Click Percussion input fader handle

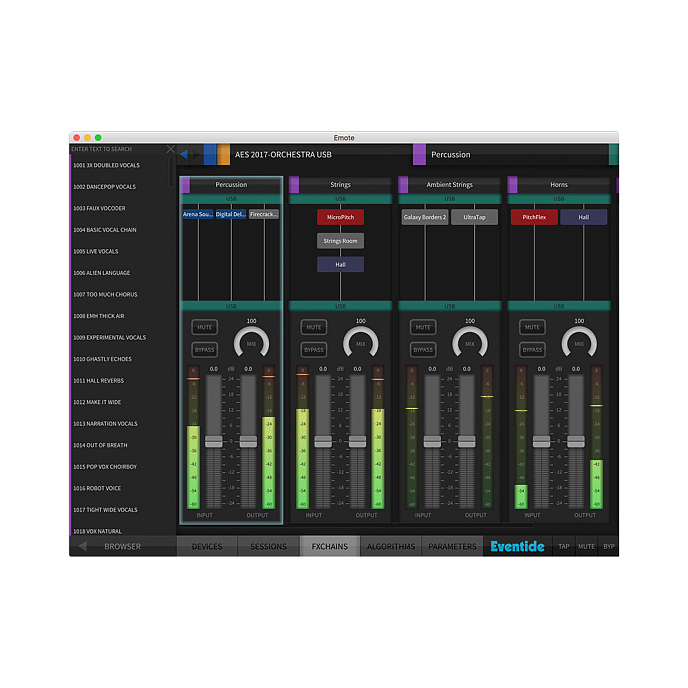pos(214,441)
